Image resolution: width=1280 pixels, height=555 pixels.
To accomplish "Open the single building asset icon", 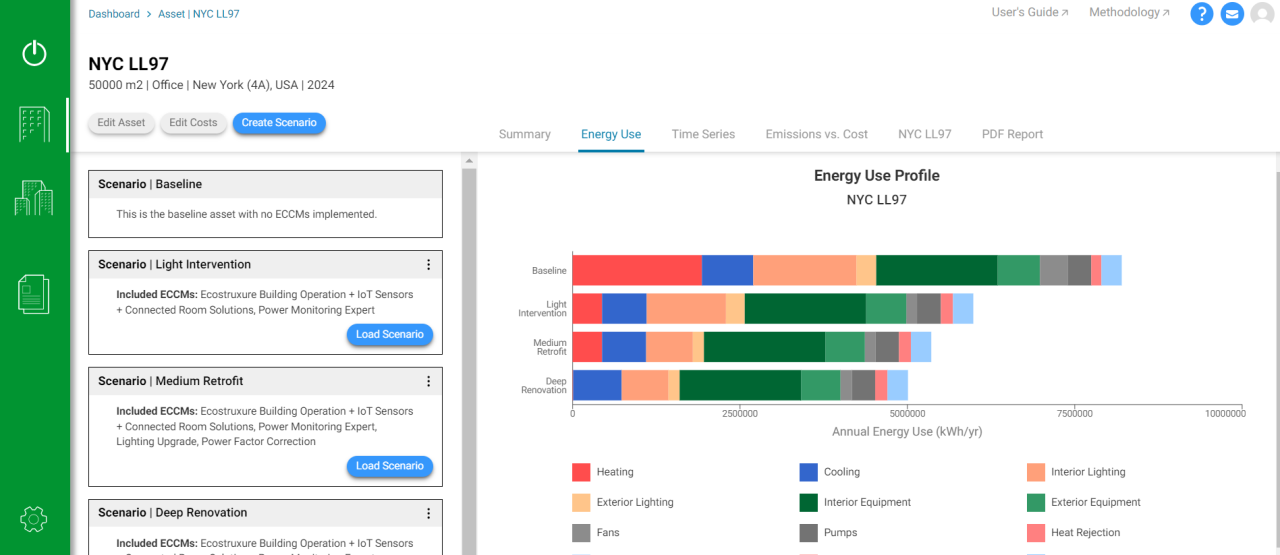I will (34, 124).
